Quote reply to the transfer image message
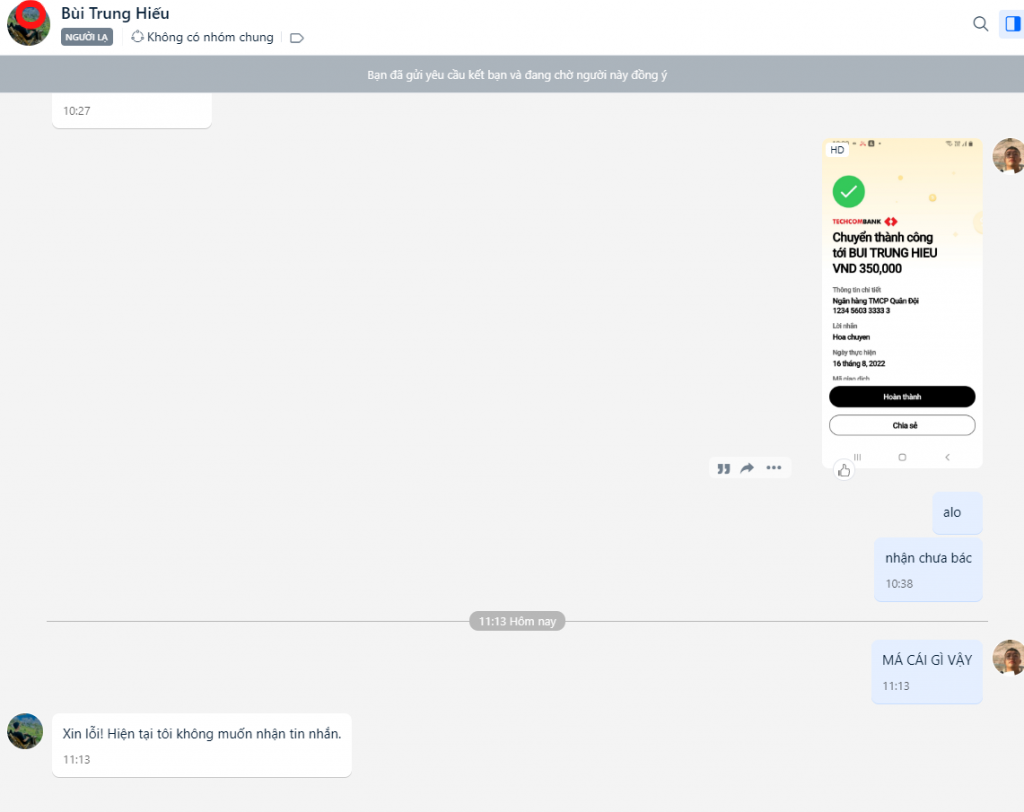Screen dimensions: 1024x812 (723, 468)
